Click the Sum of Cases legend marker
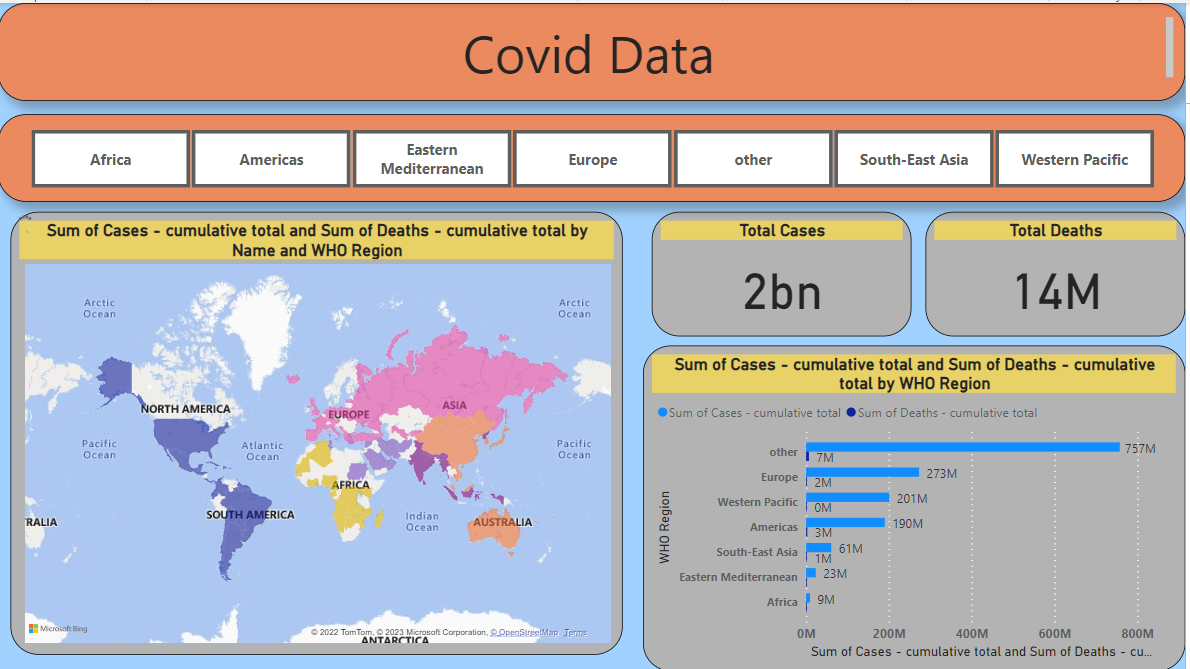 [663, 413]
